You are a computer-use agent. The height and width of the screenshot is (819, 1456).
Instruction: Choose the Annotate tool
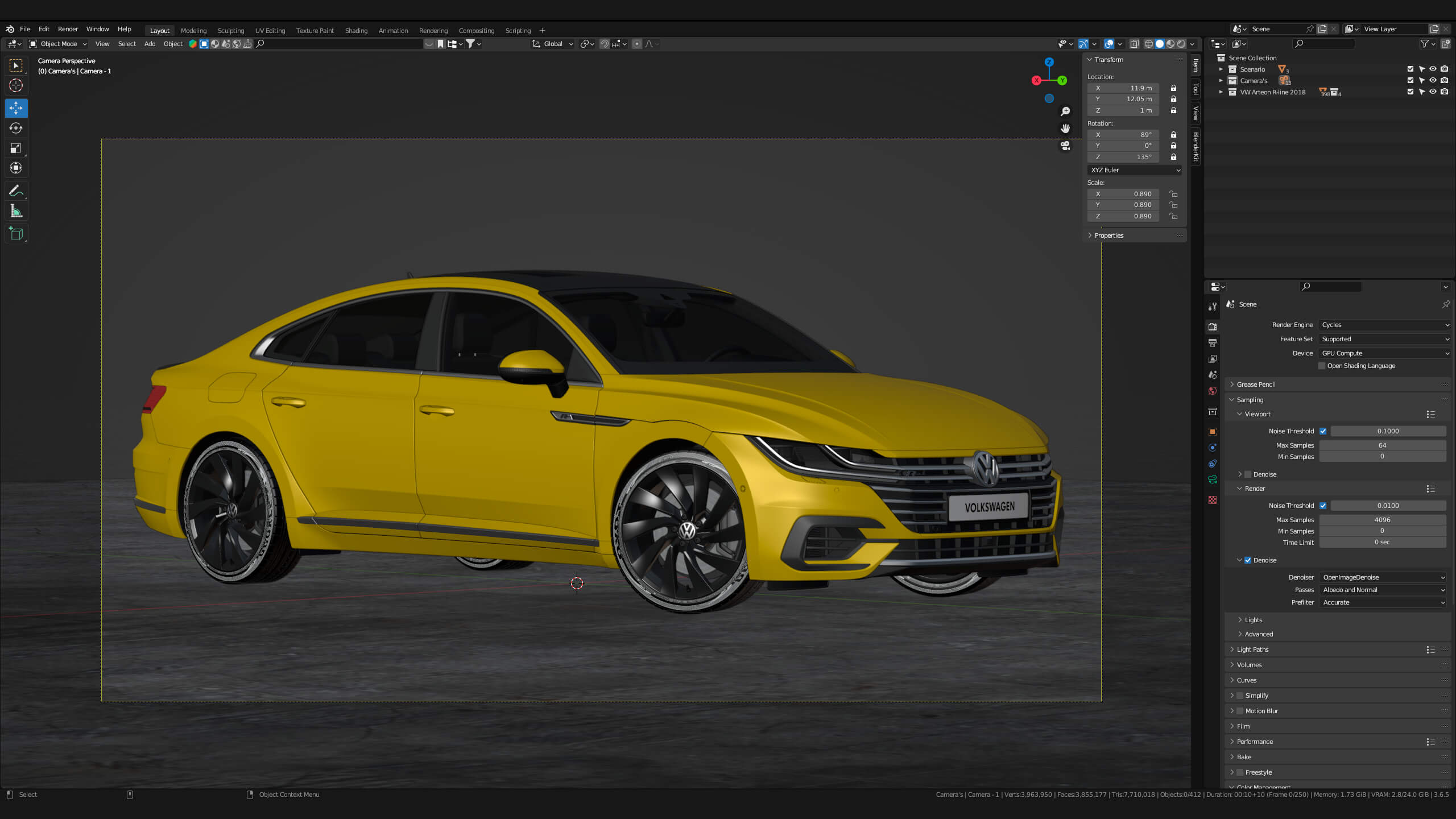tap(16, 191)
